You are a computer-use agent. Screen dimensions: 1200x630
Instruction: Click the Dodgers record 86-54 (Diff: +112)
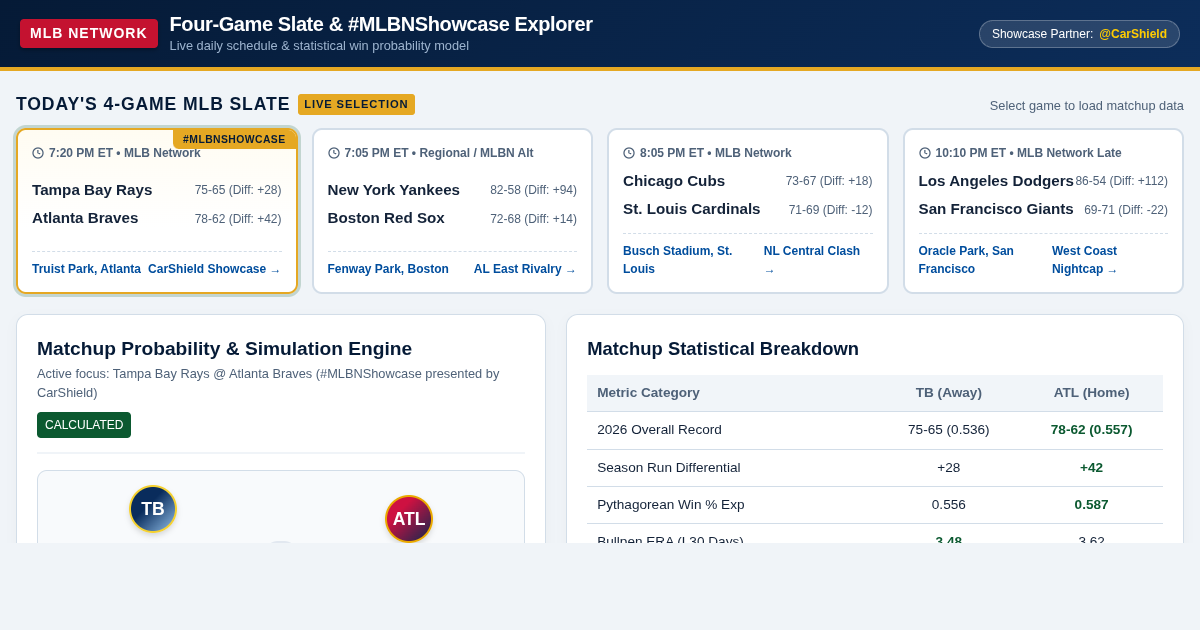1122,181
